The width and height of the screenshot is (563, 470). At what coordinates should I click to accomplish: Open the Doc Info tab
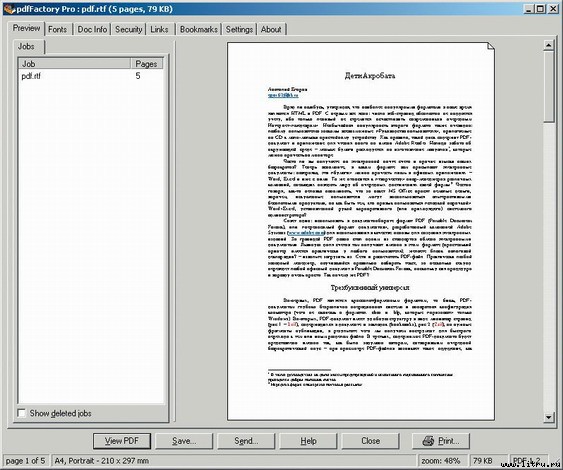(x=92, y=29)
